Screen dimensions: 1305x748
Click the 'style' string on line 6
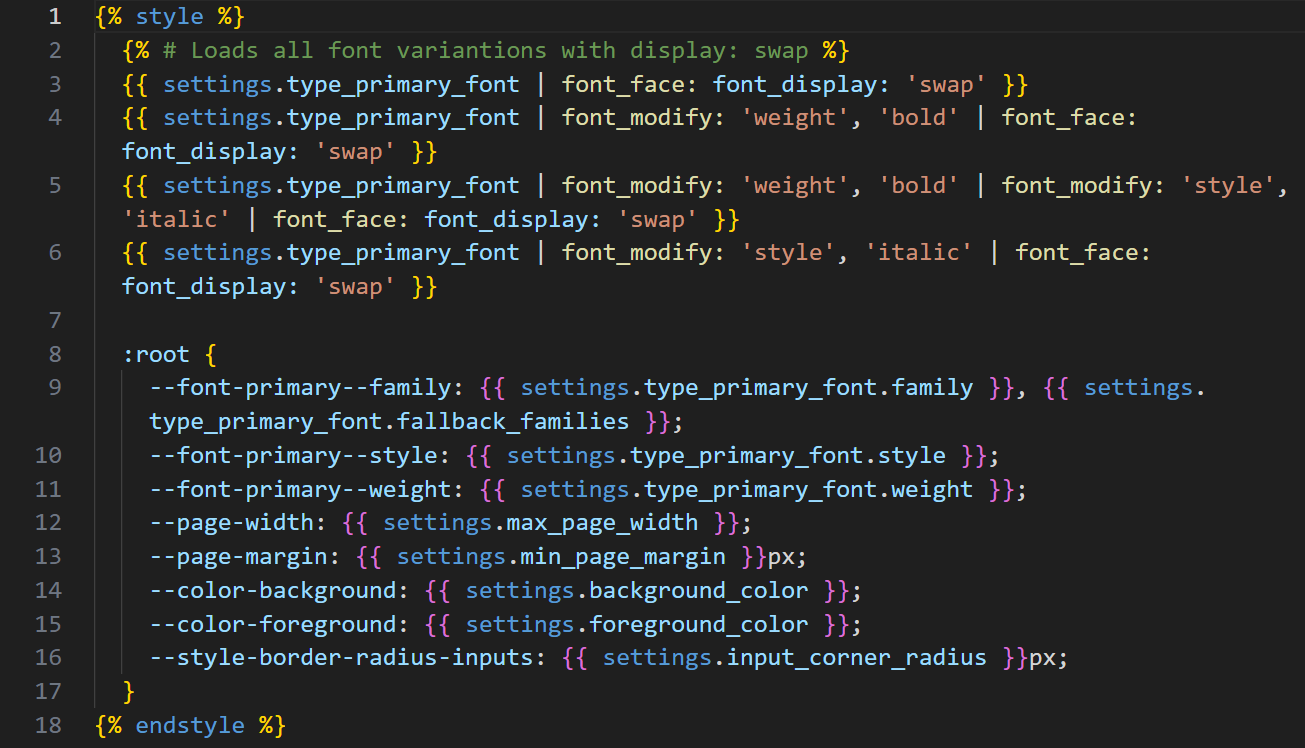[788, 253]
